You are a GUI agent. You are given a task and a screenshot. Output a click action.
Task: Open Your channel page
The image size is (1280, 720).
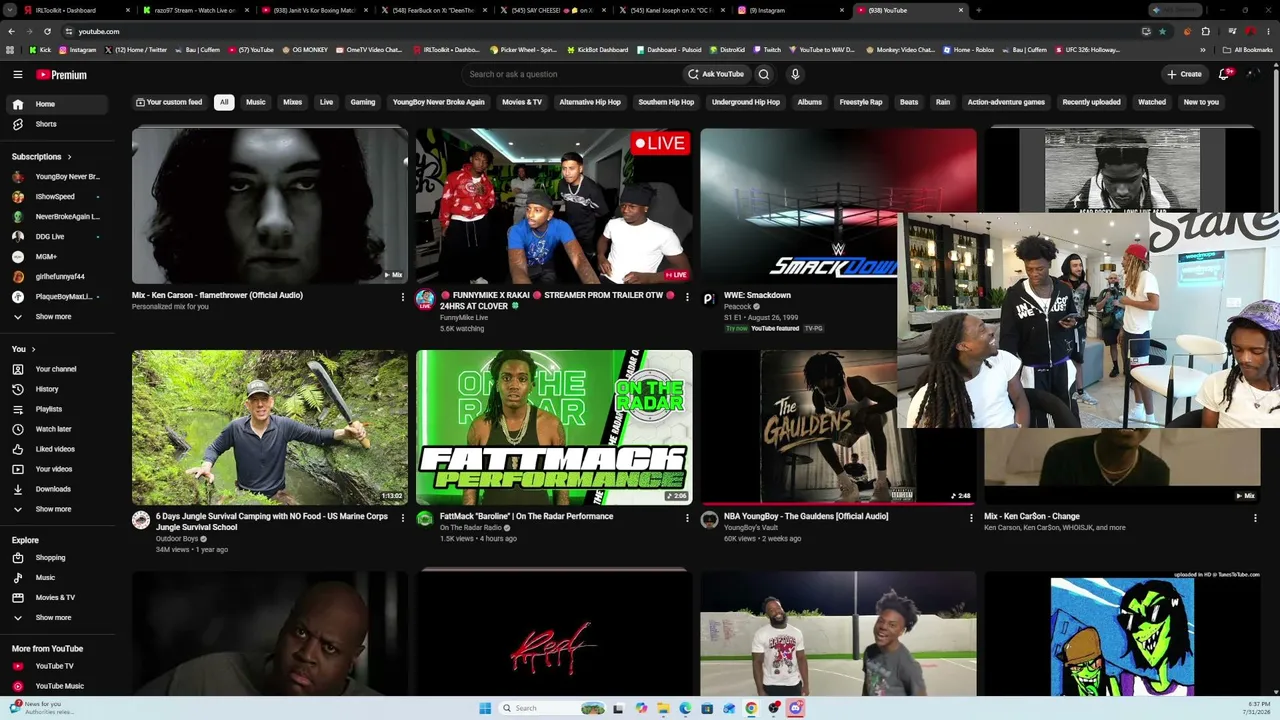(x=59, y=369)
